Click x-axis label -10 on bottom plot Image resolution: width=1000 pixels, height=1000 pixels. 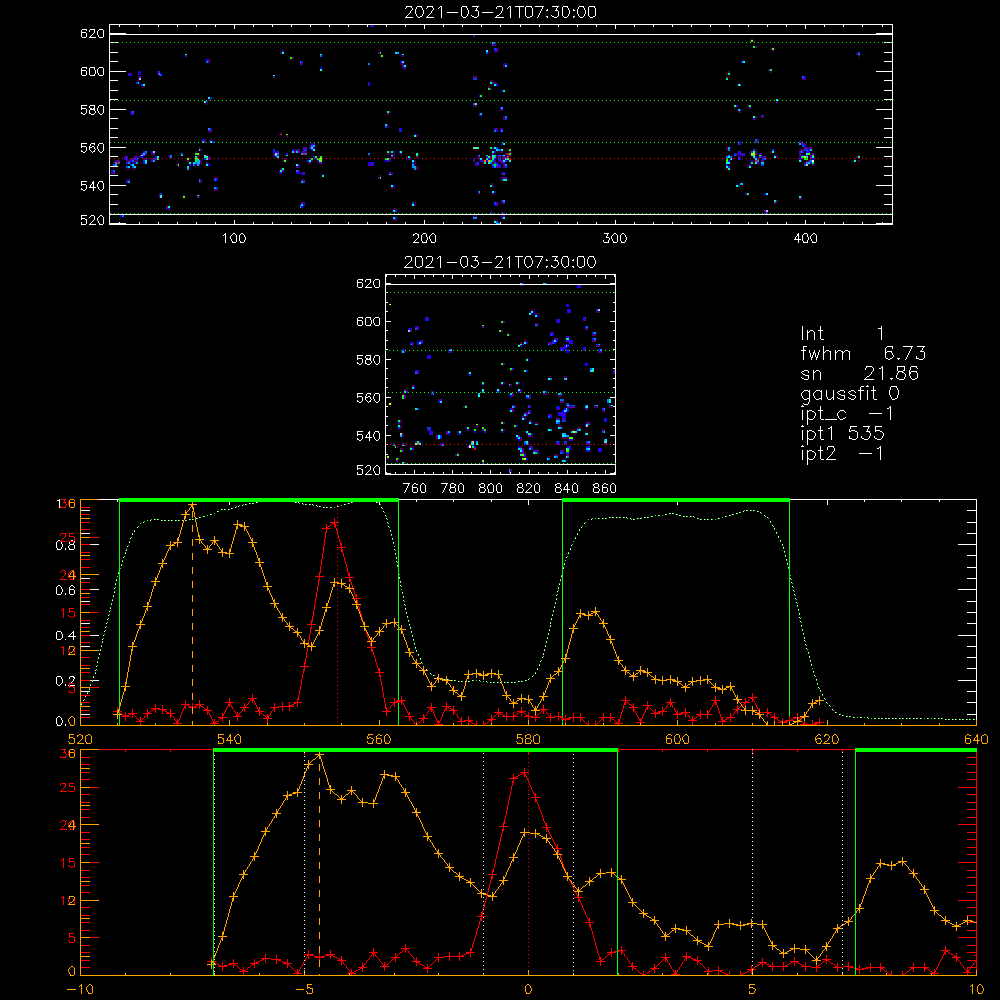pyautogui.click(x=80, y=990)
